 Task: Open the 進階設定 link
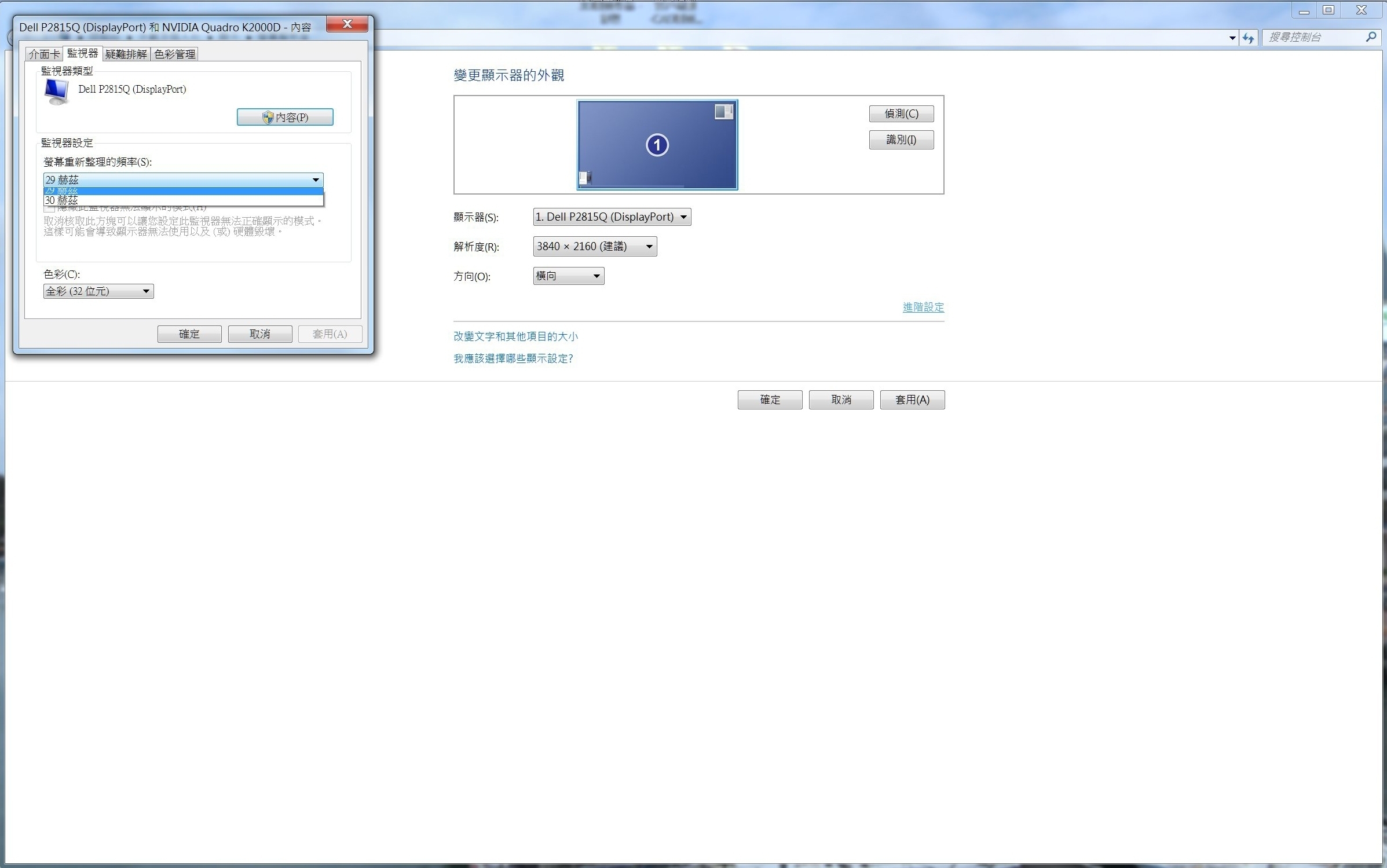click(x=923, y=307)
